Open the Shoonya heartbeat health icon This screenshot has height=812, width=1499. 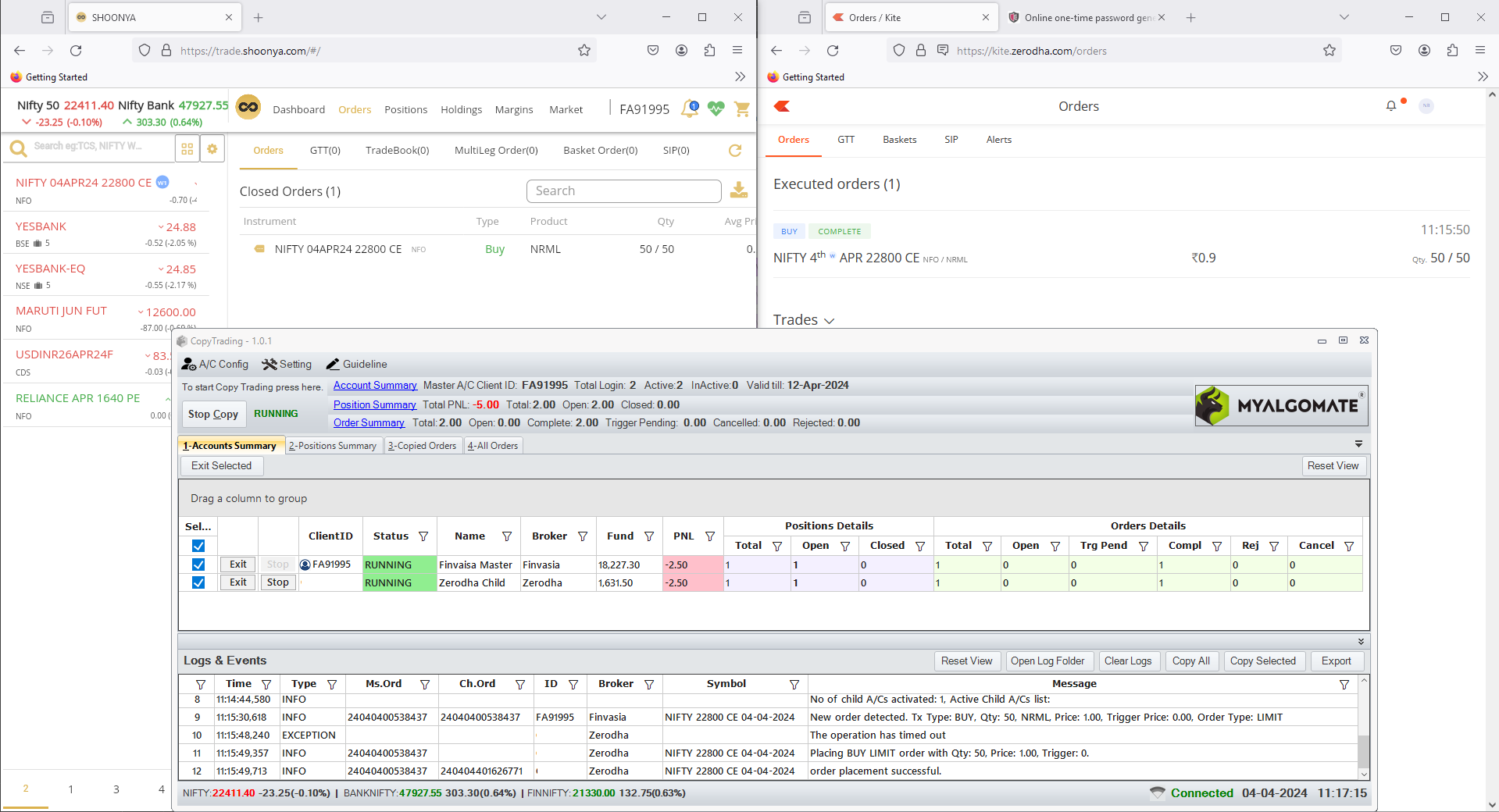[x=716, y=109]
